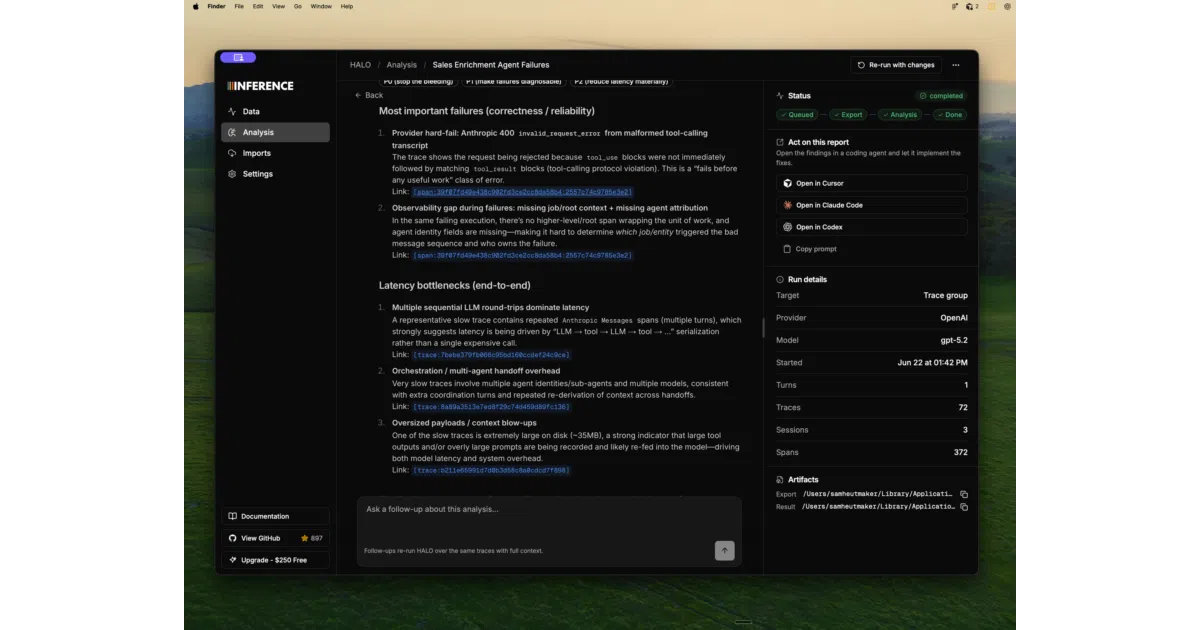
Task: Open the three-dots more options menu
Action: (956, 65)
